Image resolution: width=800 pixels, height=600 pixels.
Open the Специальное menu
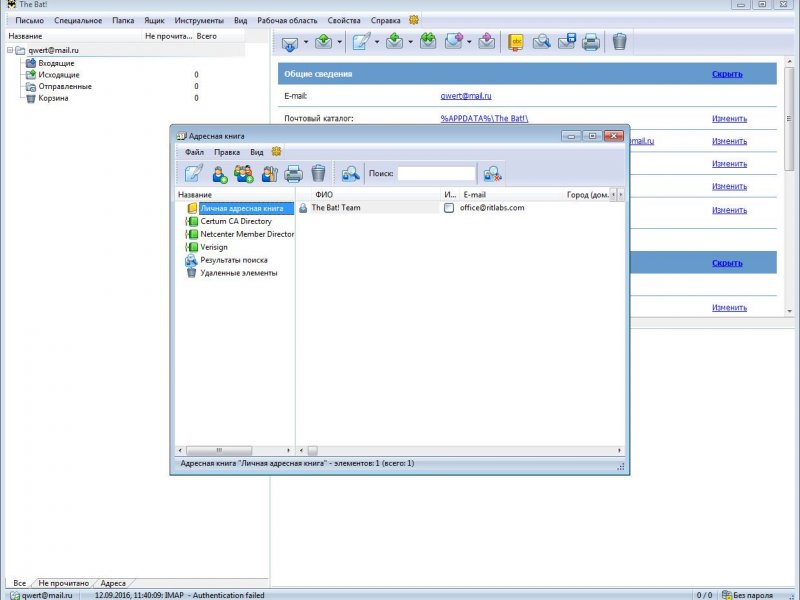click(x=78, y=20)
